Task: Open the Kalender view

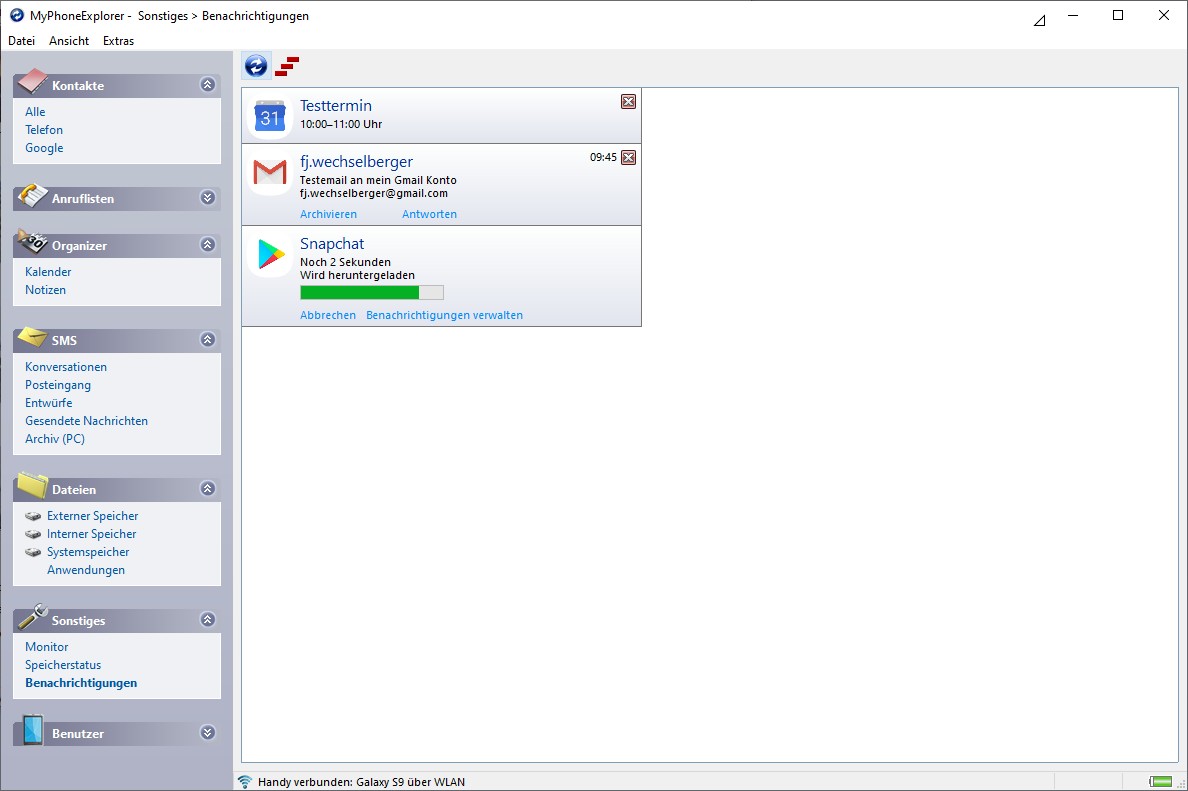Action: pos(48,272)
